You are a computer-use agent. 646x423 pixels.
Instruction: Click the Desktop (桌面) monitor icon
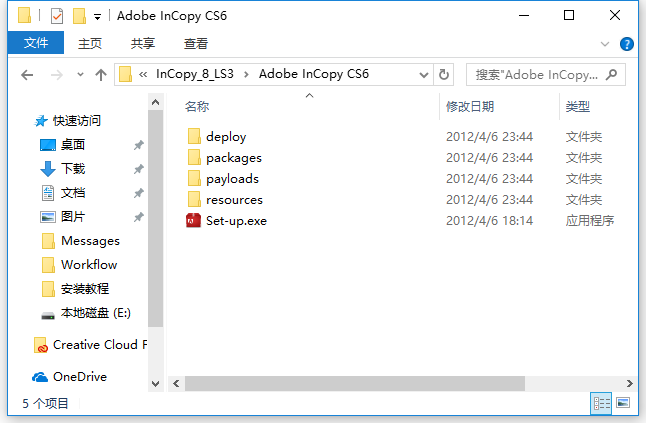pos(48,145)
